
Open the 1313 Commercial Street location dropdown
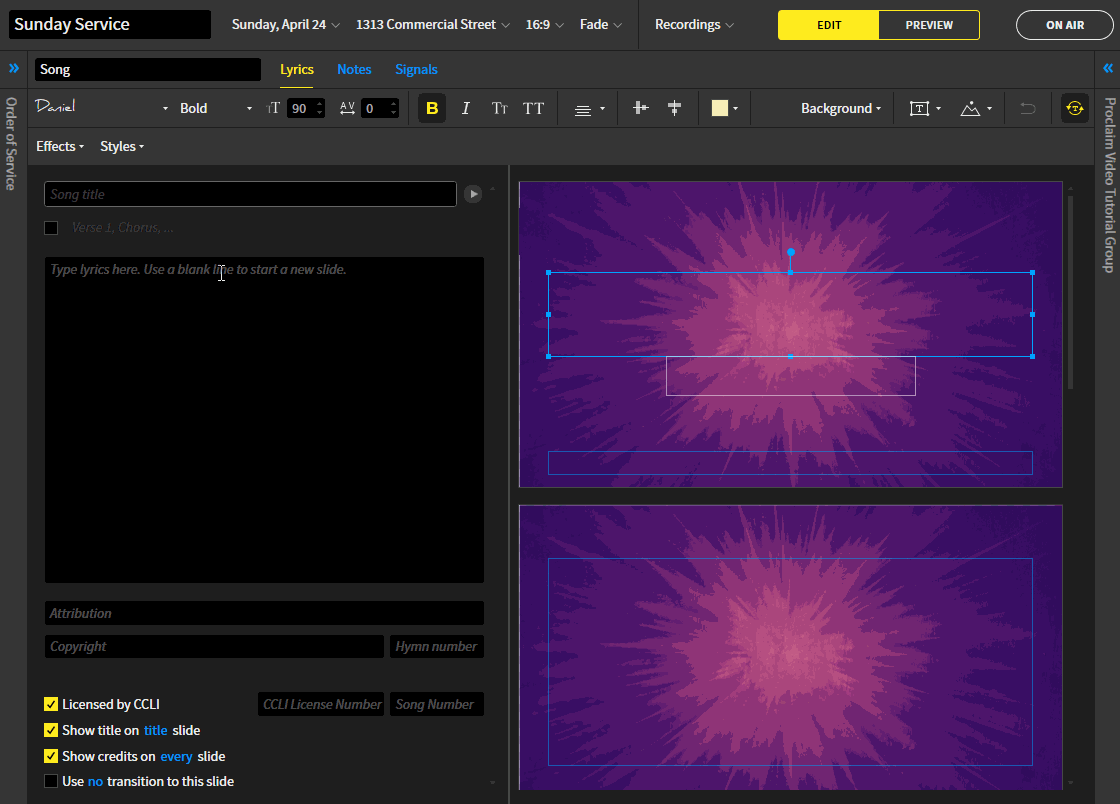coord(433,24)
